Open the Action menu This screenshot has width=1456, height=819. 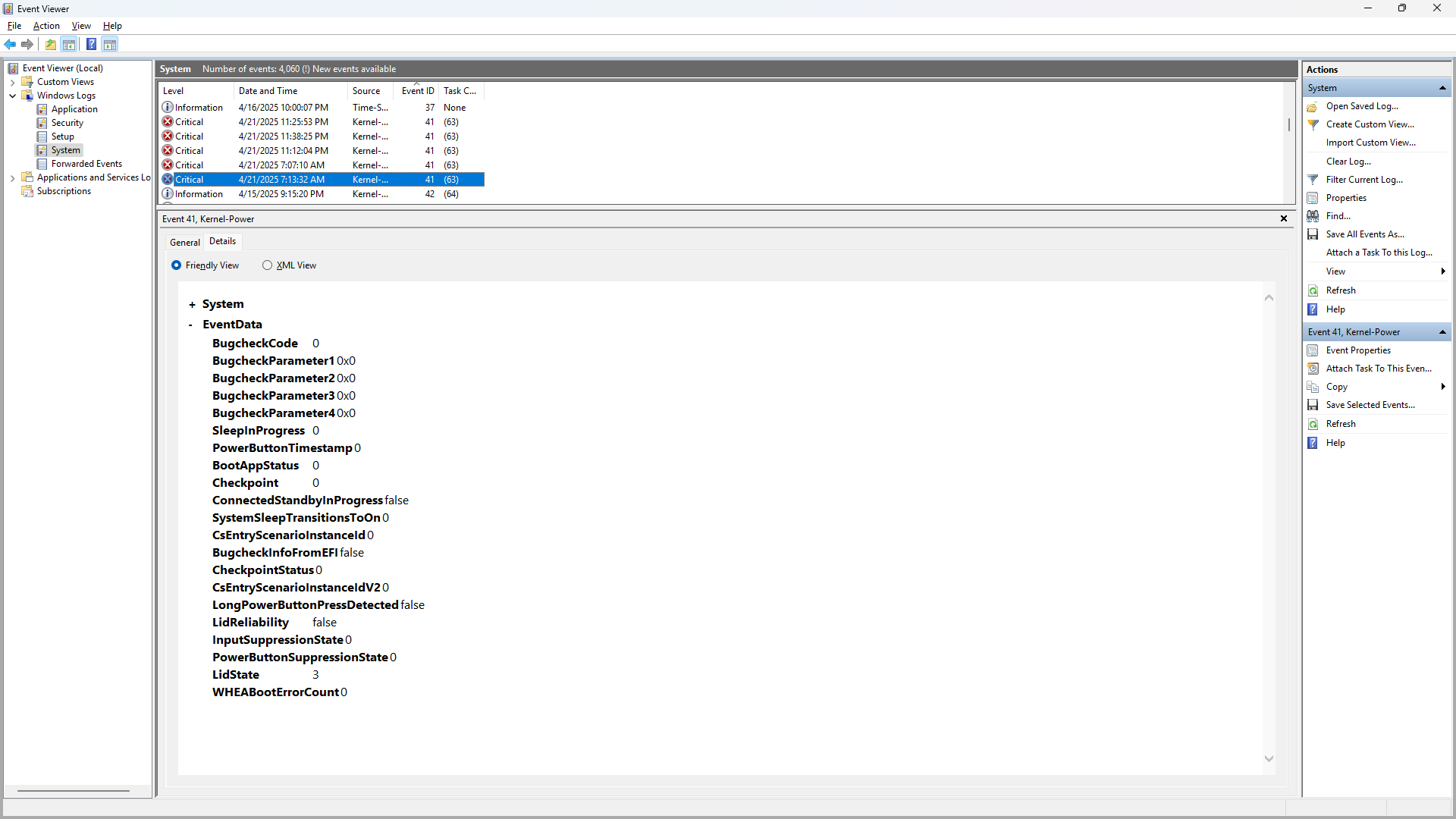click(46, 26)
